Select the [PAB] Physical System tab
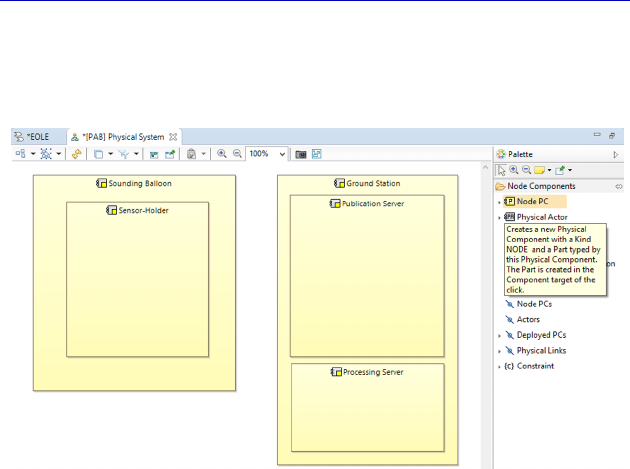The height and width of the screenshot is (469, 630). pos(122,136)
